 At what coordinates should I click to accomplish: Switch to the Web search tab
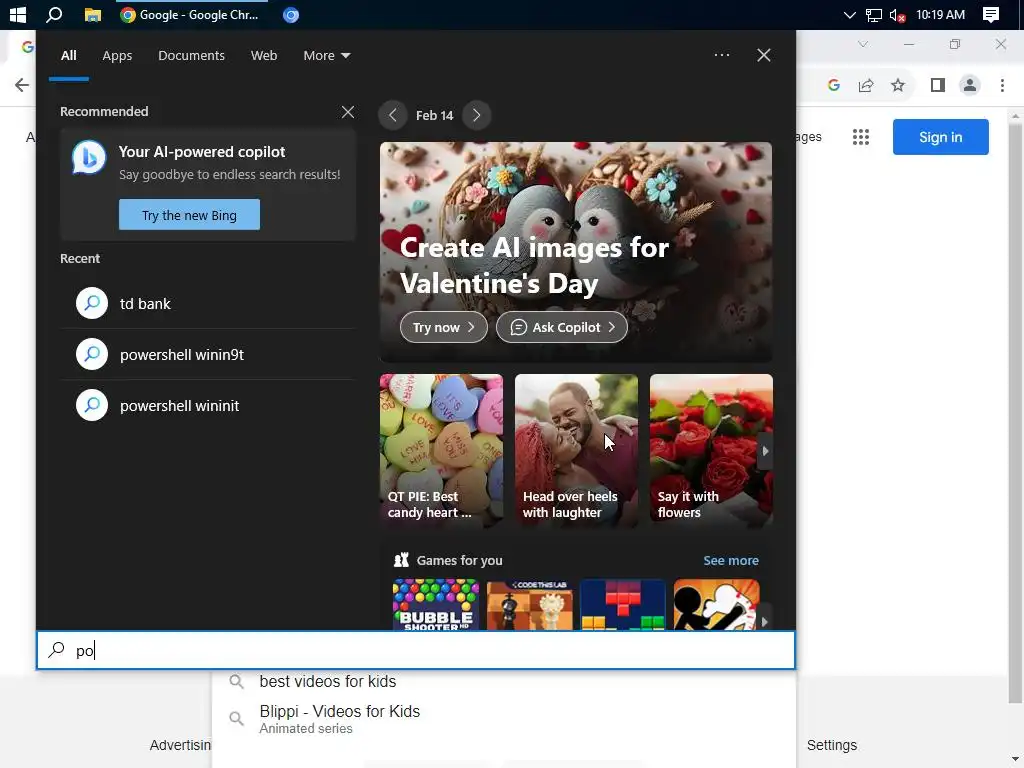point(264,56)
